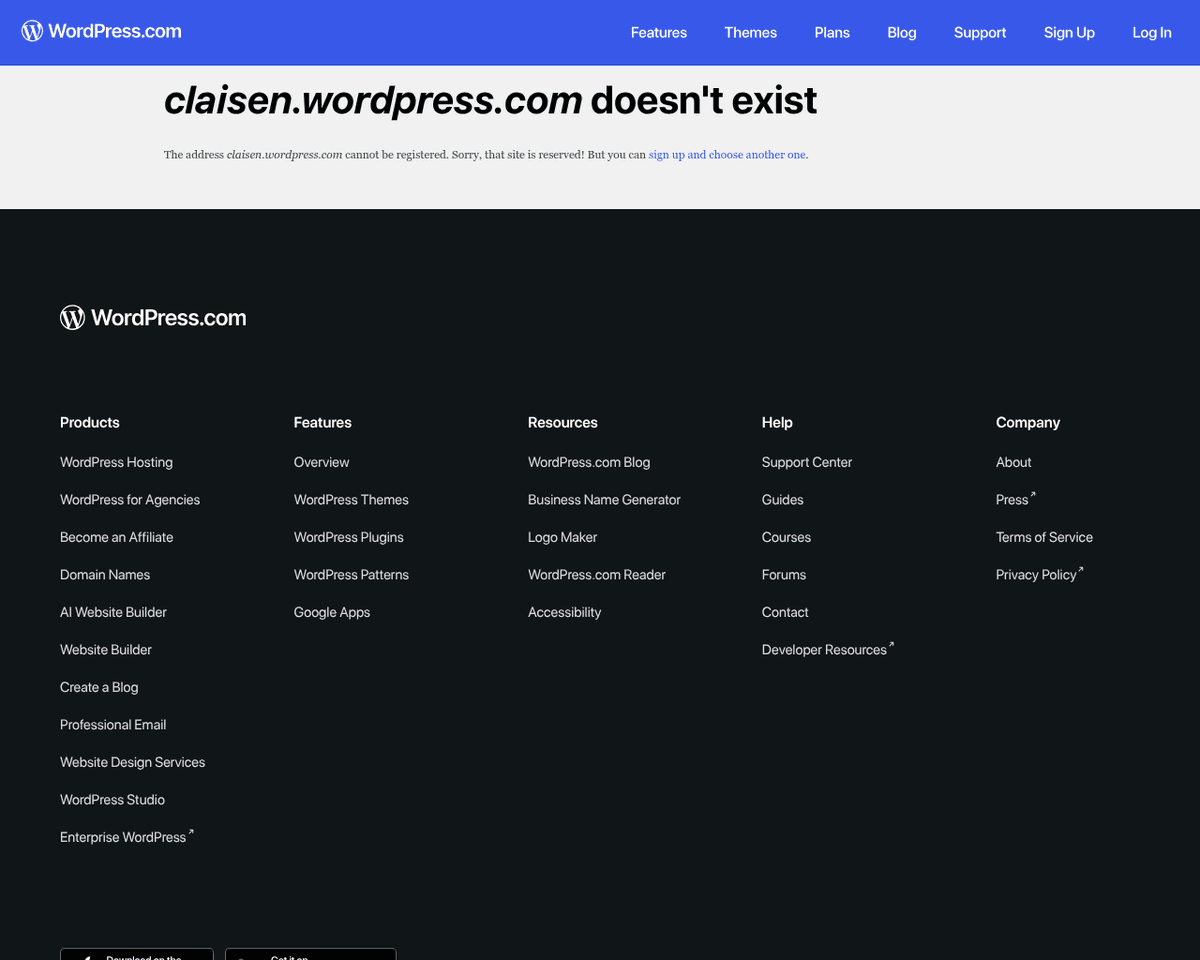
Task: Click the Log In header link
Action: [1151, 33]
